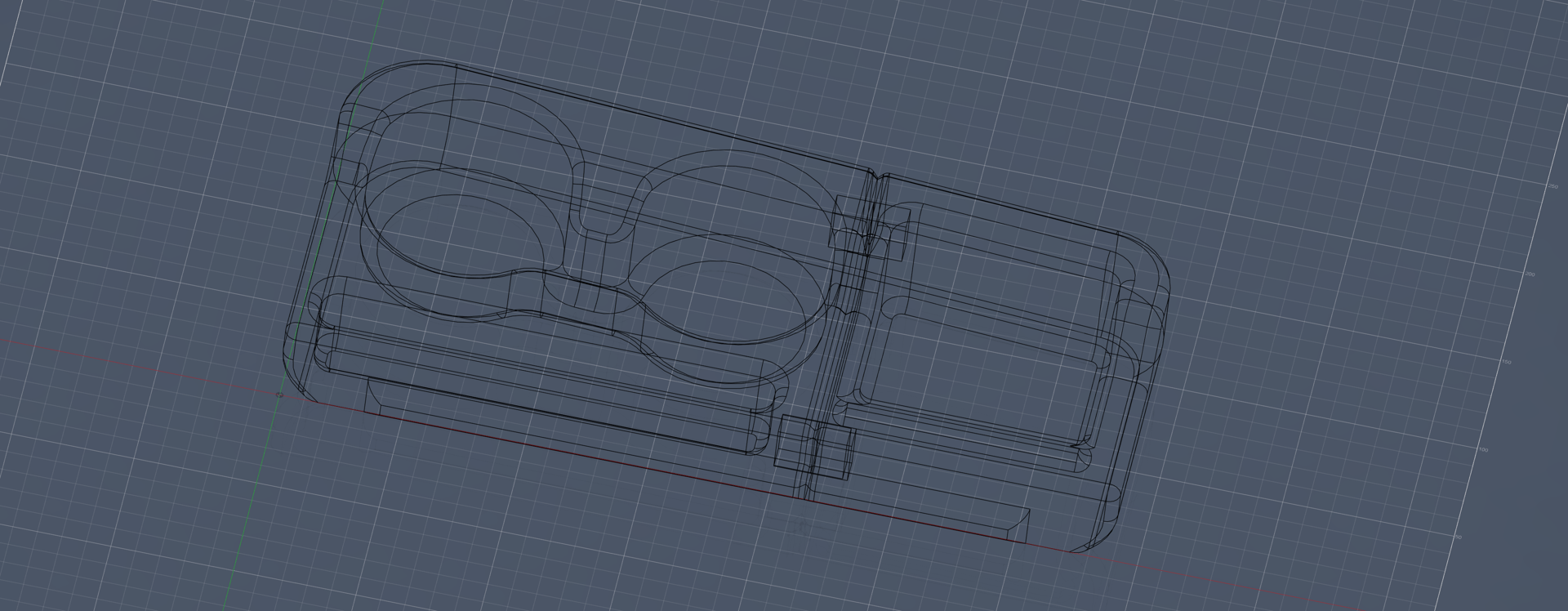
Task: Select the origin point marker where axes cross
Action: click(x=279, y=395)
